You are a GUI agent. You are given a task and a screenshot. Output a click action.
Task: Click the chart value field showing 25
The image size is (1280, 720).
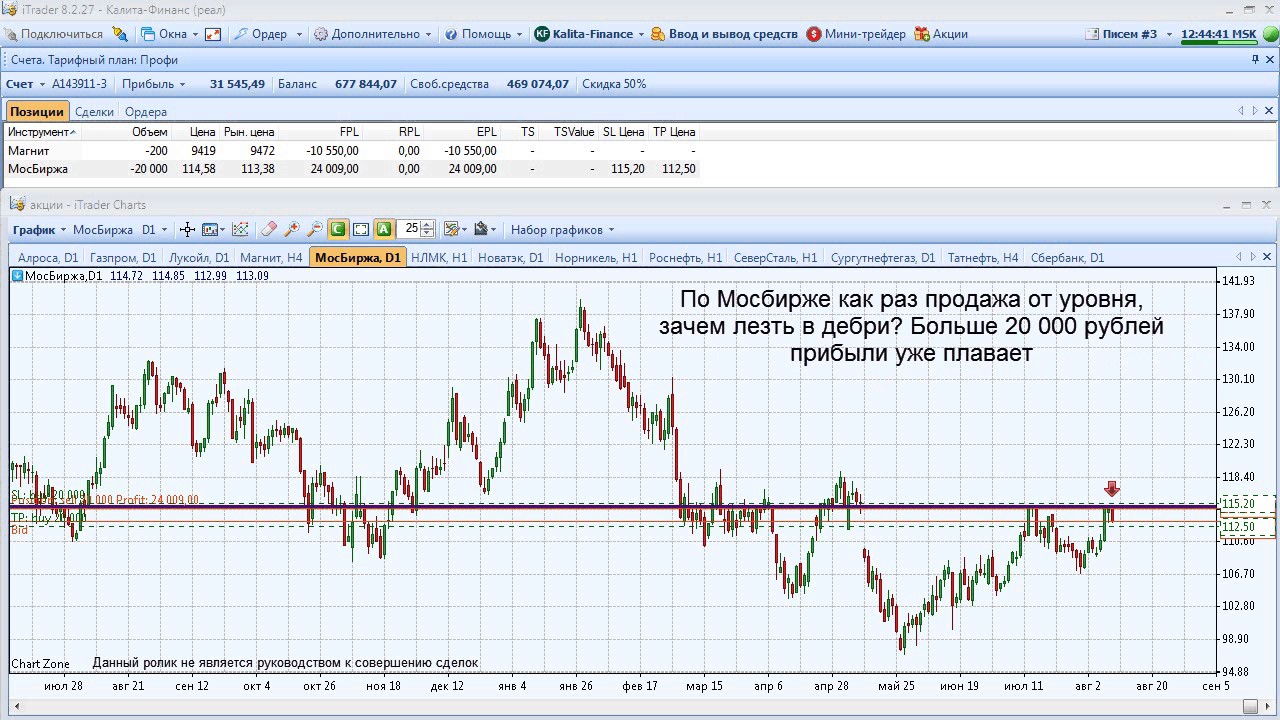[x=410, y=229]
